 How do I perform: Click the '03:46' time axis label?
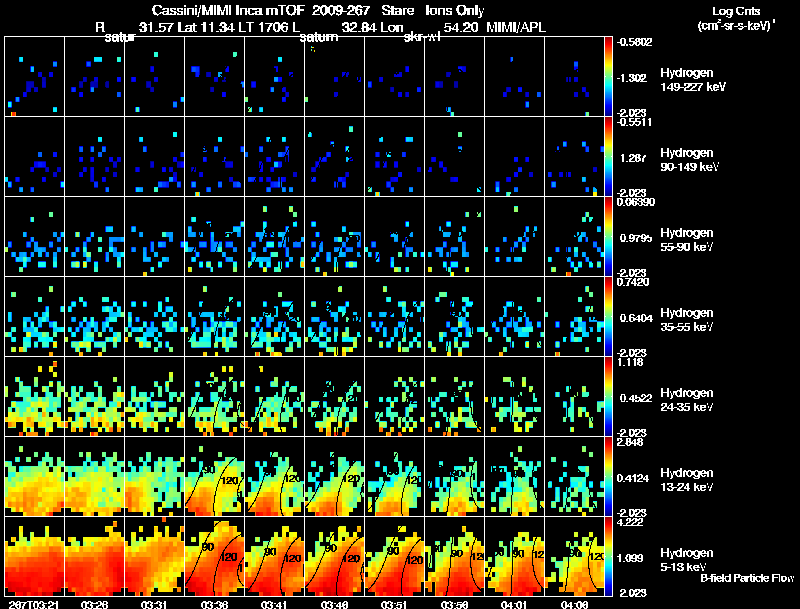[334, 604]
